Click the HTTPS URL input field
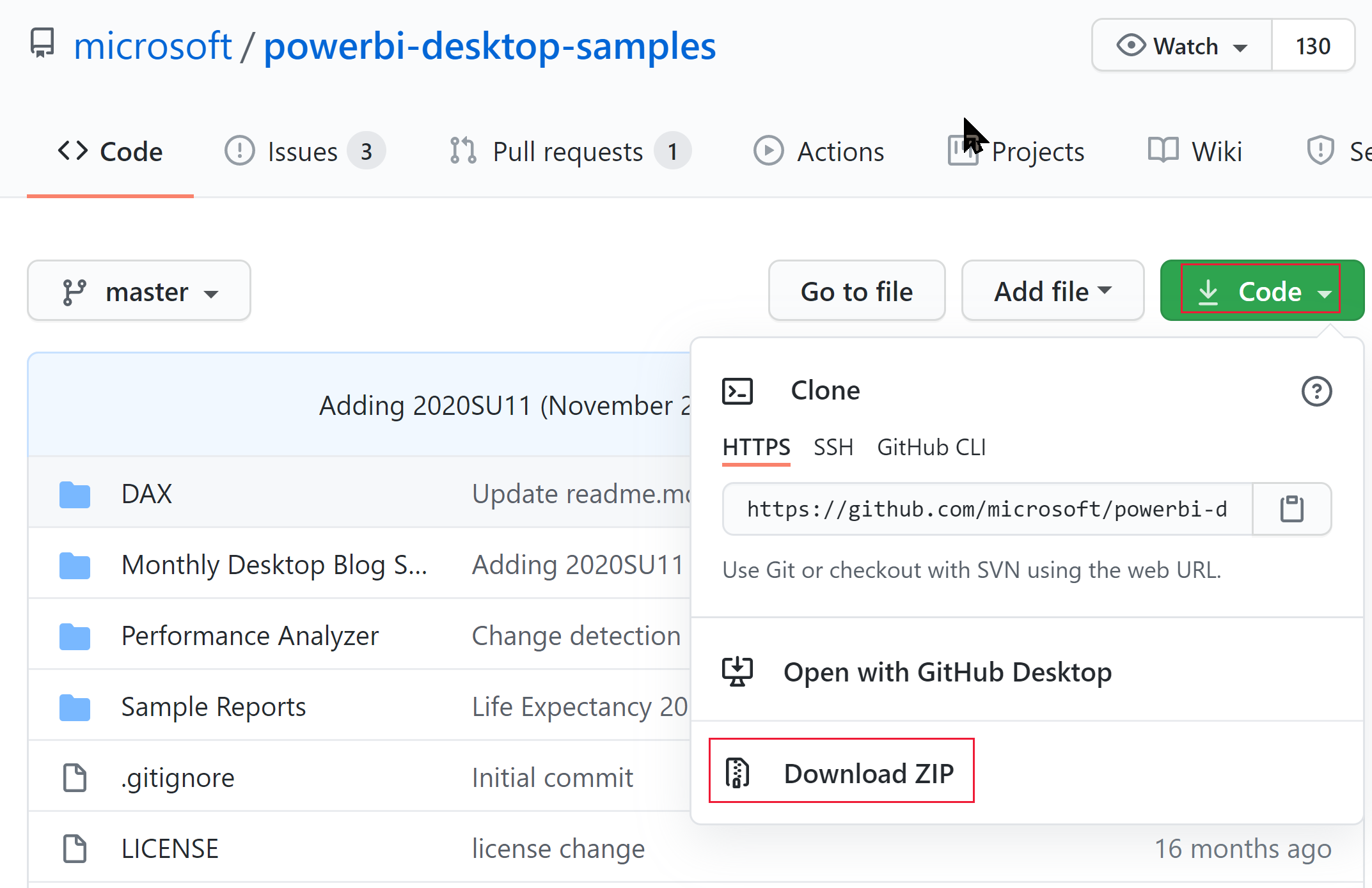 point(987,508)
